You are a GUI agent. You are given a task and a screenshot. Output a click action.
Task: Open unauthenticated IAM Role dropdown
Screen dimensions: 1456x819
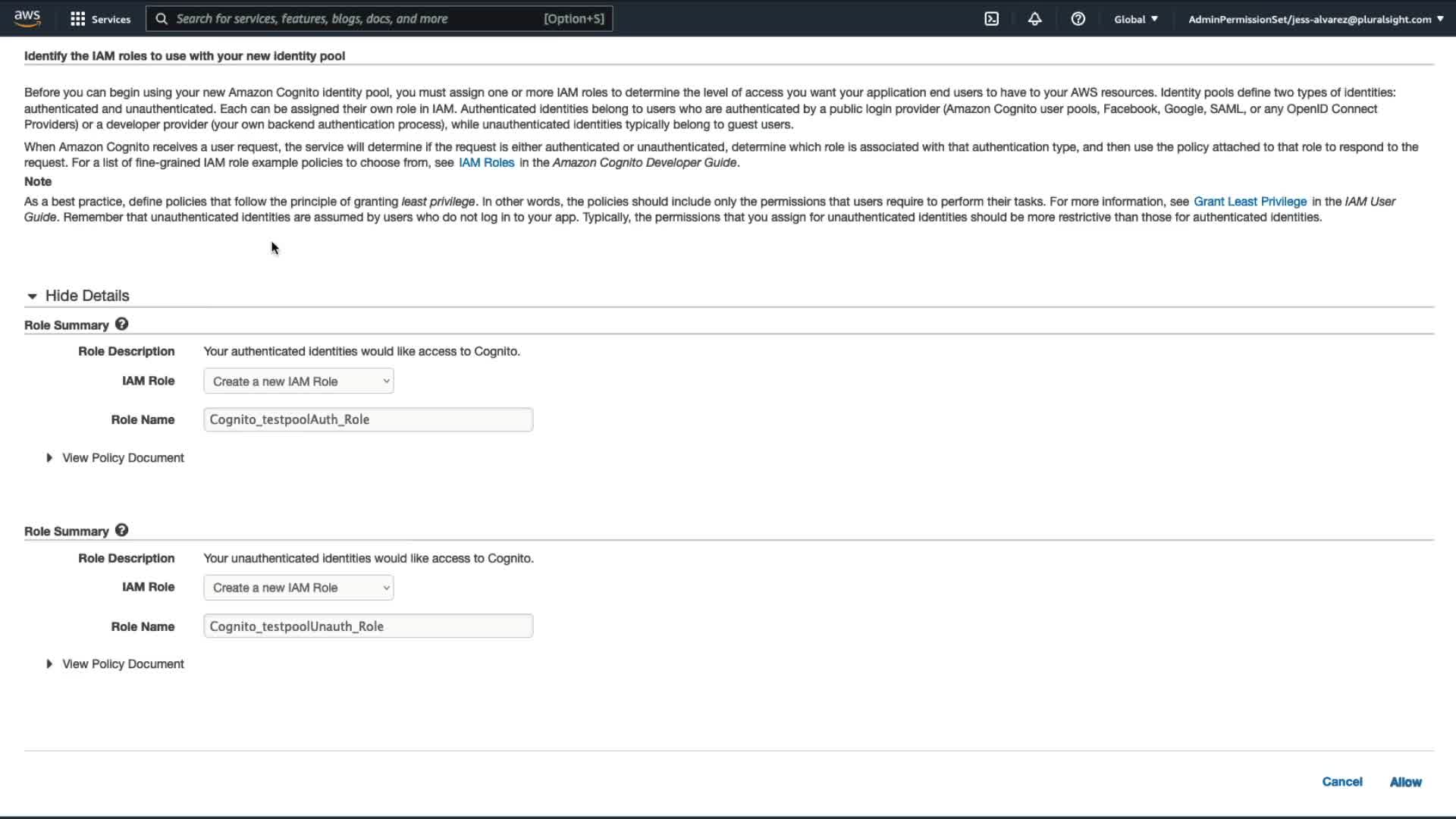click(x=298, y=588)
